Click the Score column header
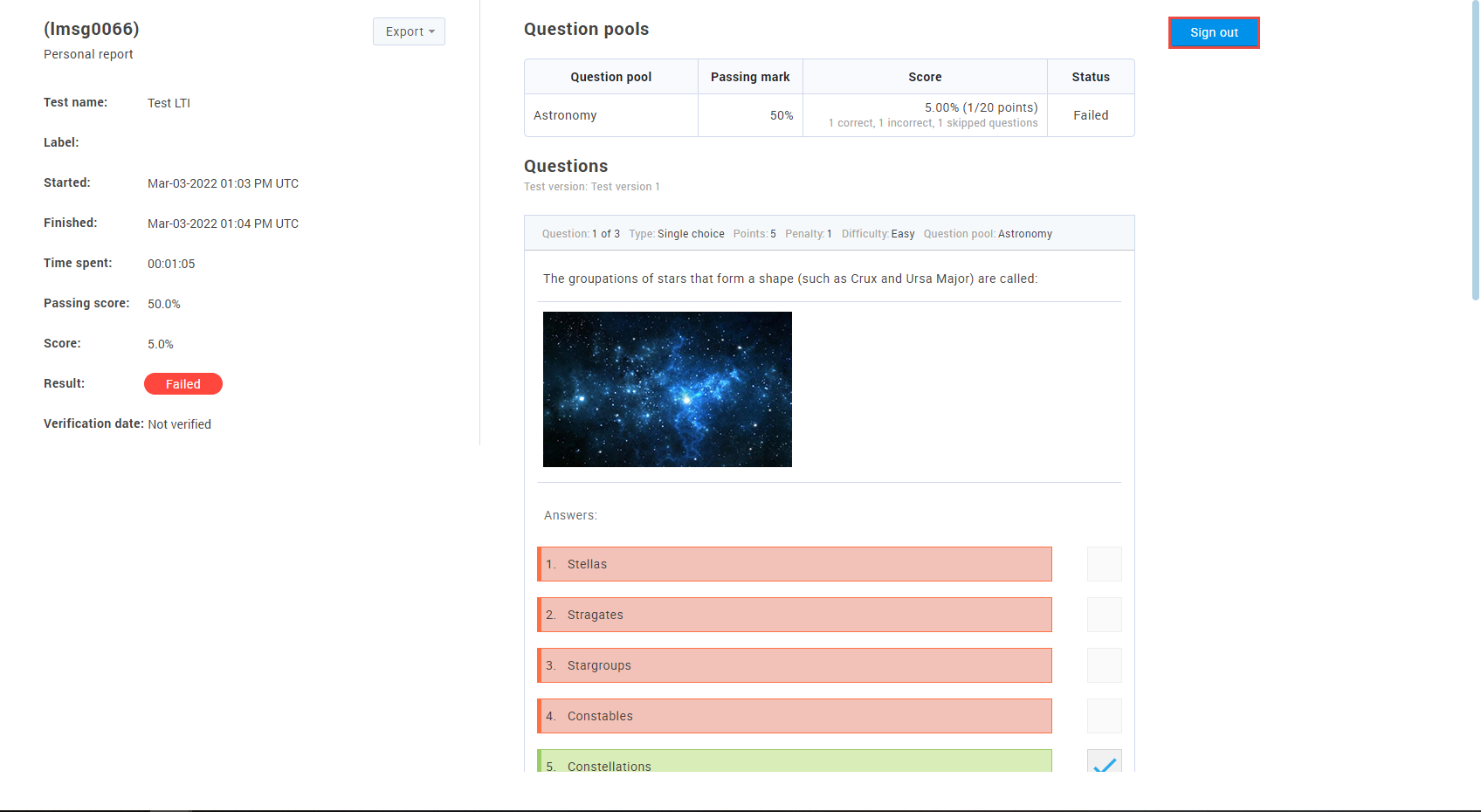Viewport: 1481px width, 812px height. [925, 77]
